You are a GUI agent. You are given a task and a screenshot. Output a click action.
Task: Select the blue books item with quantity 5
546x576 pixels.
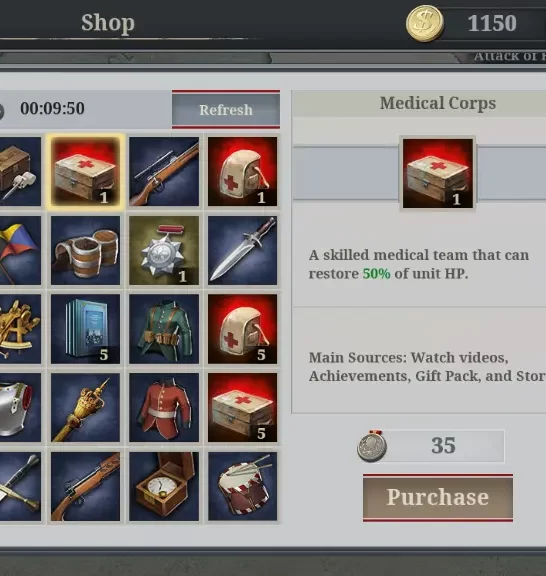pos(85,329)
